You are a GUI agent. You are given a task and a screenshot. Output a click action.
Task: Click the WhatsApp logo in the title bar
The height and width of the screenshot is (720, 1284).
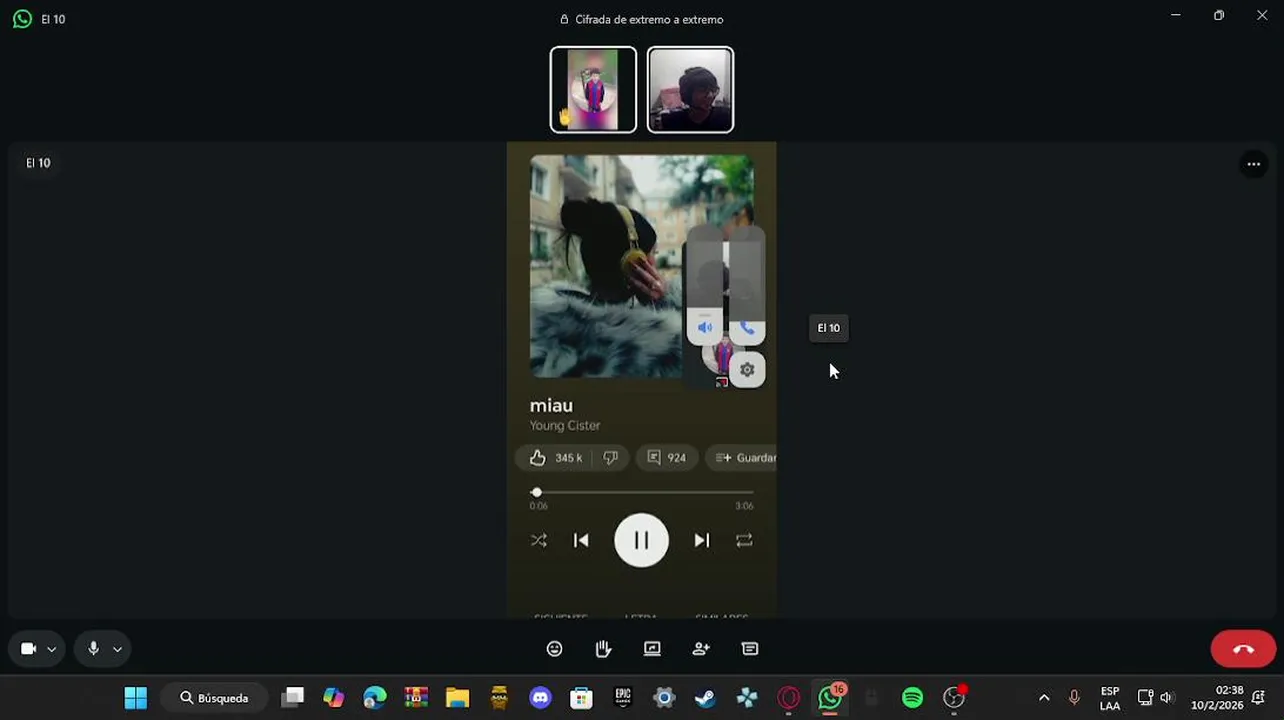coord(22,19)
